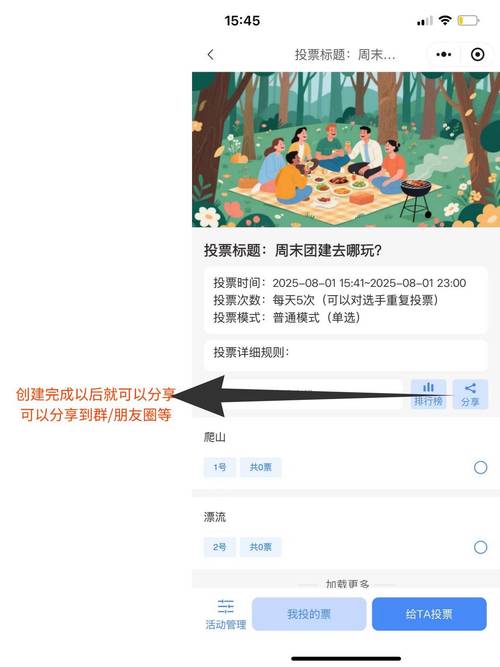Open the 排行榜 ranking chart icon
500x667 pixels.
point(428,394)
